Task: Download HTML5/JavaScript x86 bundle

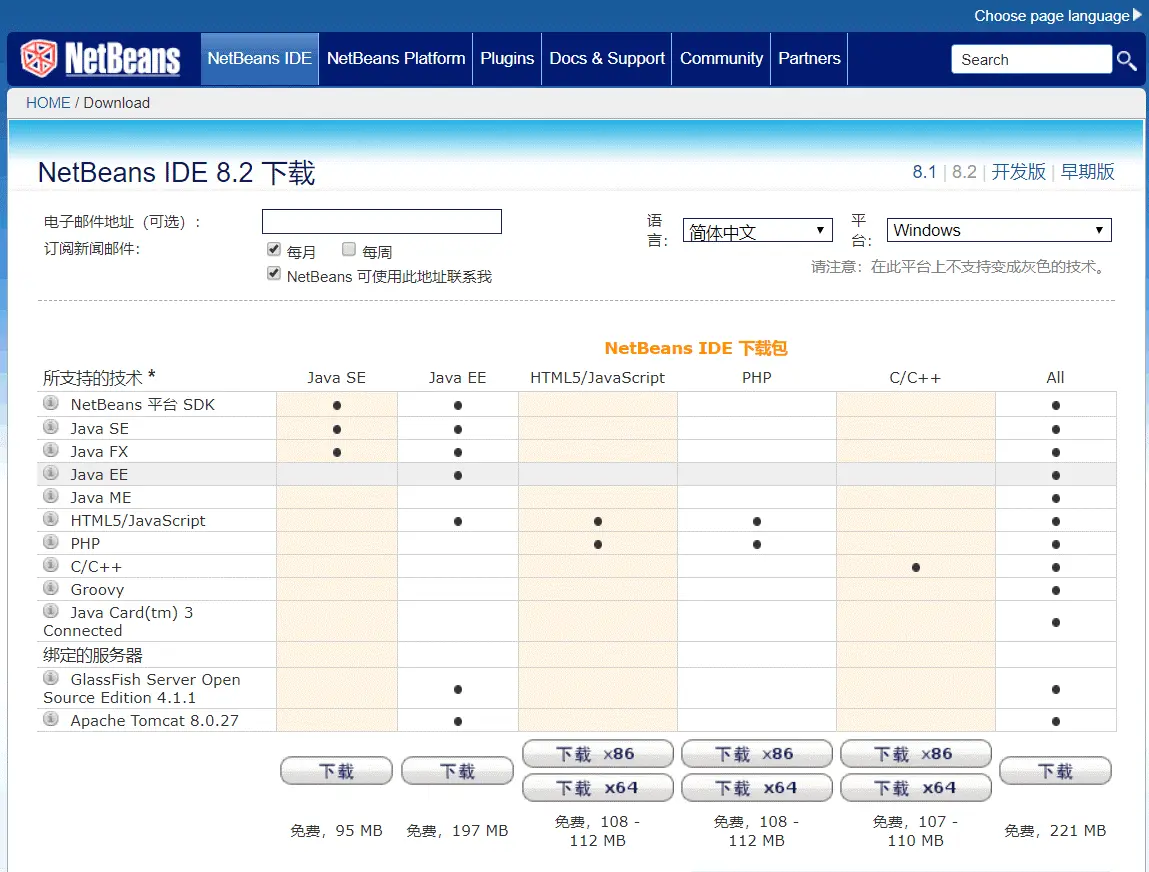Action: pyautogui.click(x=598, y=754)
